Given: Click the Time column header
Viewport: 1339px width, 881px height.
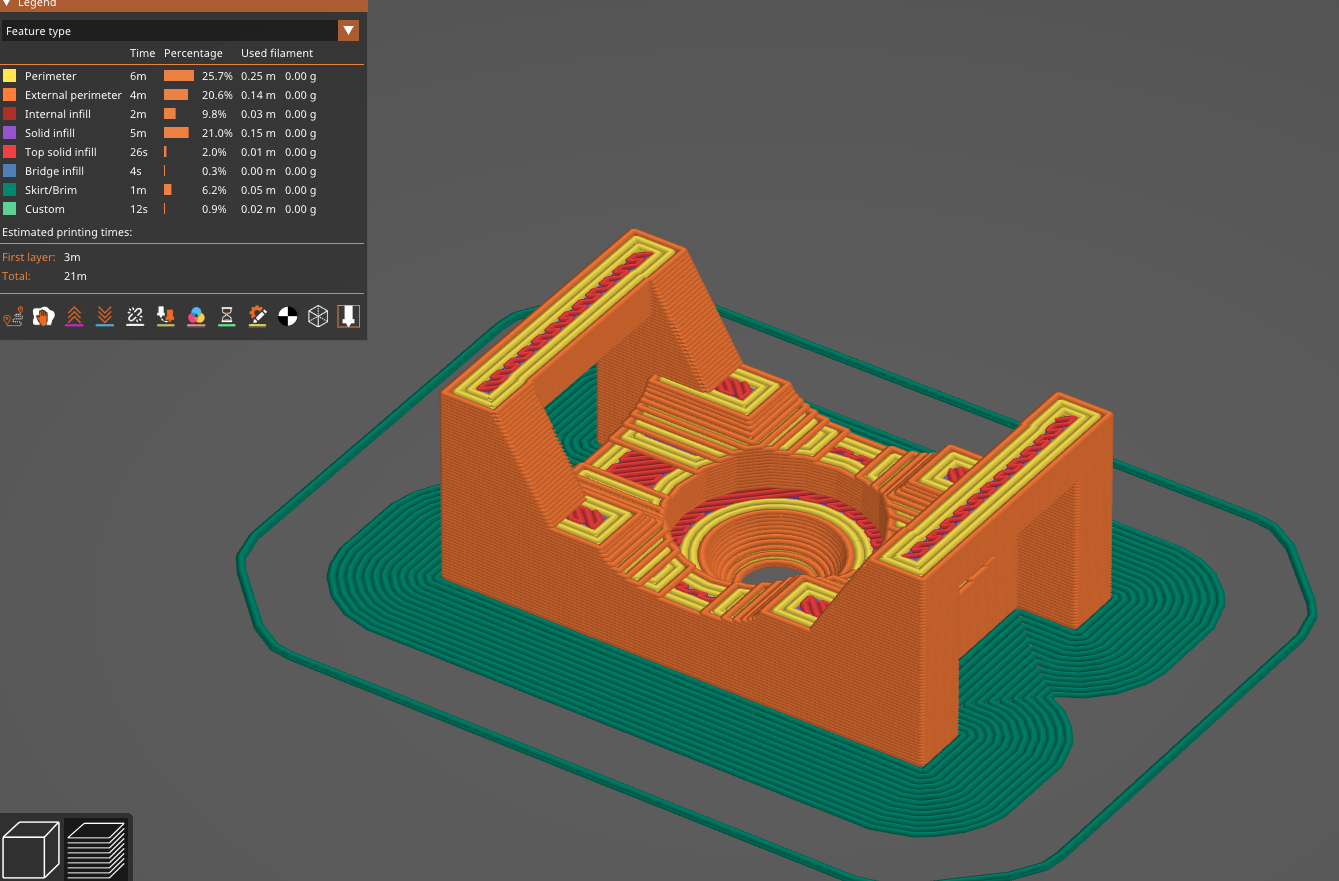Looking at the screenshot, I should (142, 53).
